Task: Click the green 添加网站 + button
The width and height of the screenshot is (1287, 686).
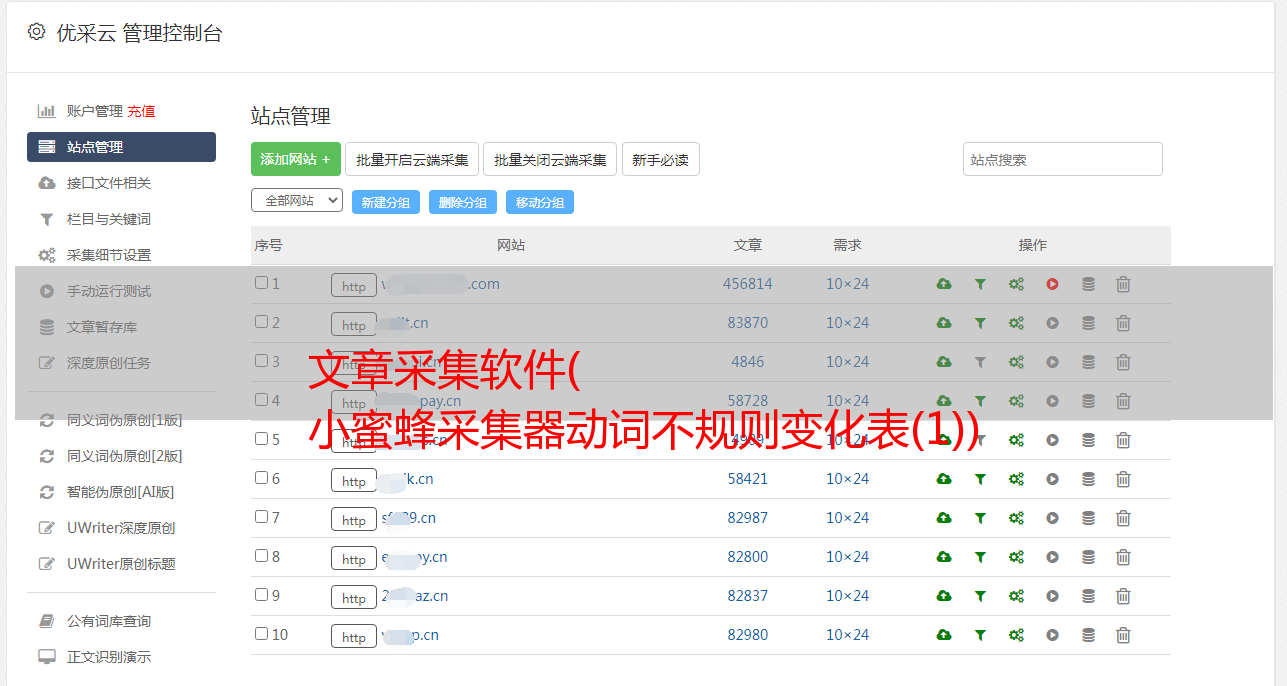Action: click(x=296, y=159)
